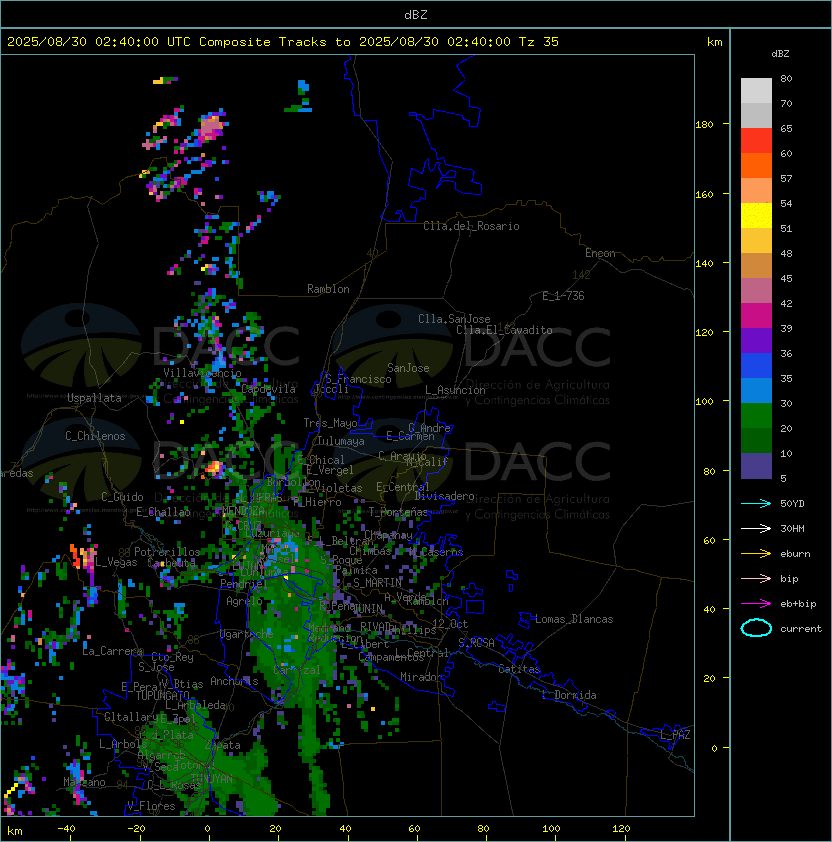Click the 'Catitas' map label

[519, 670]
